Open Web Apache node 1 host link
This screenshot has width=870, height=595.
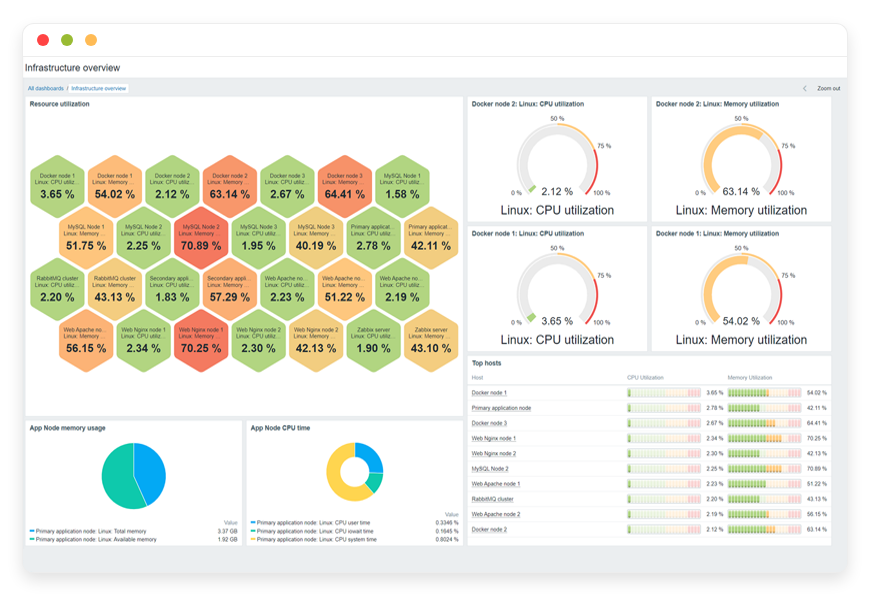tap(495, 484)
